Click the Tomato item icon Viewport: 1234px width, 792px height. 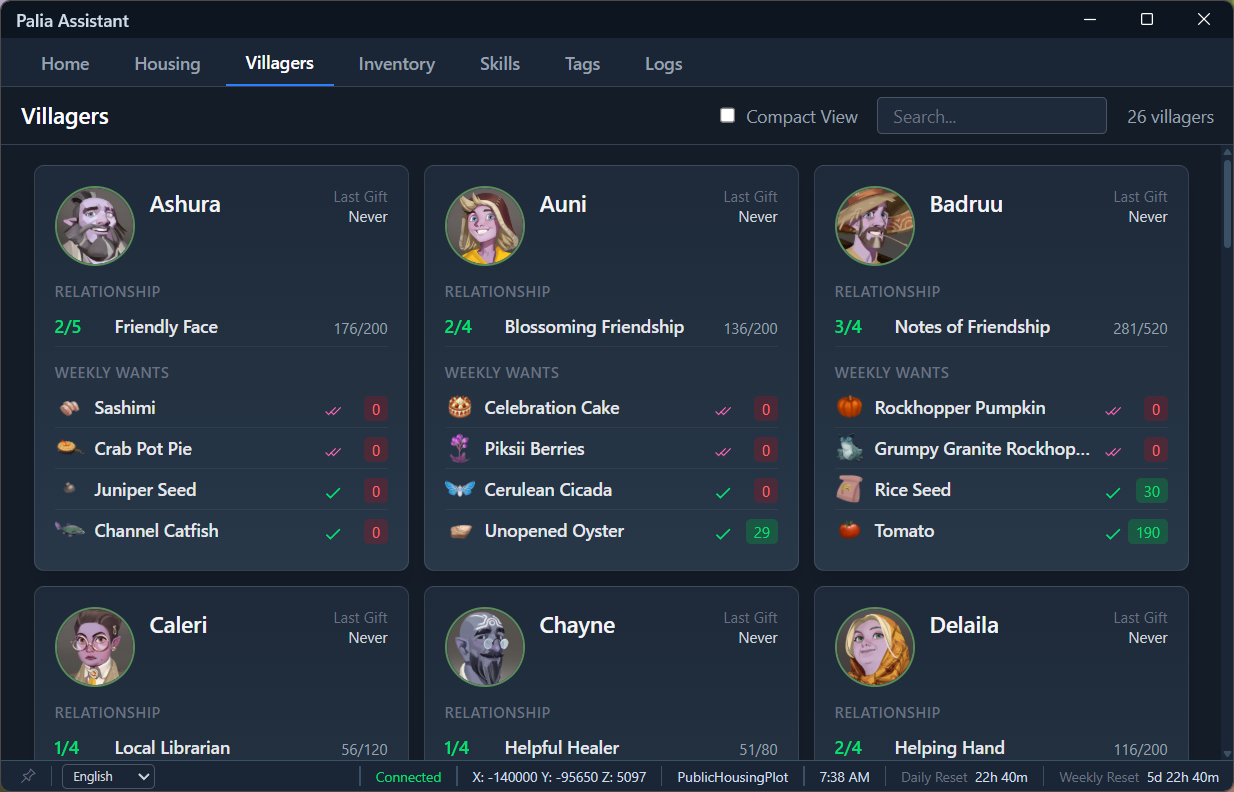click(x=849, y=531)
